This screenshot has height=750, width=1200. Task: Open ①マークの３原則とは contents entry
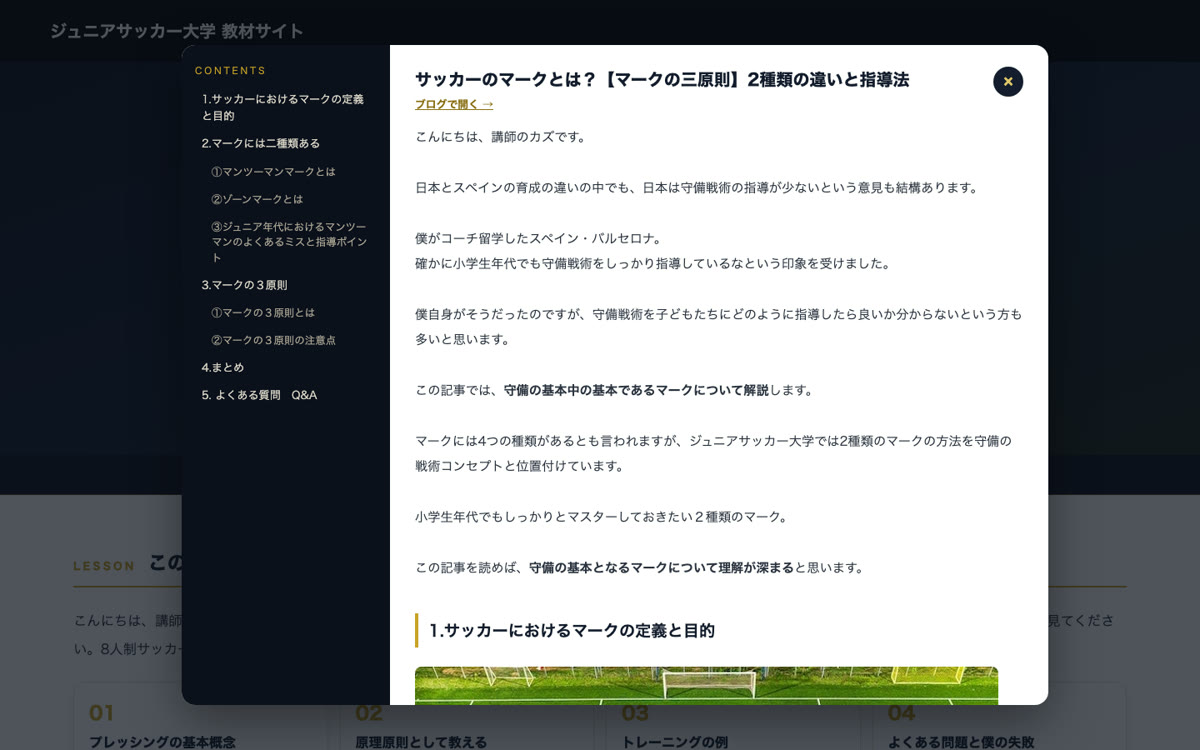[263, 313]
